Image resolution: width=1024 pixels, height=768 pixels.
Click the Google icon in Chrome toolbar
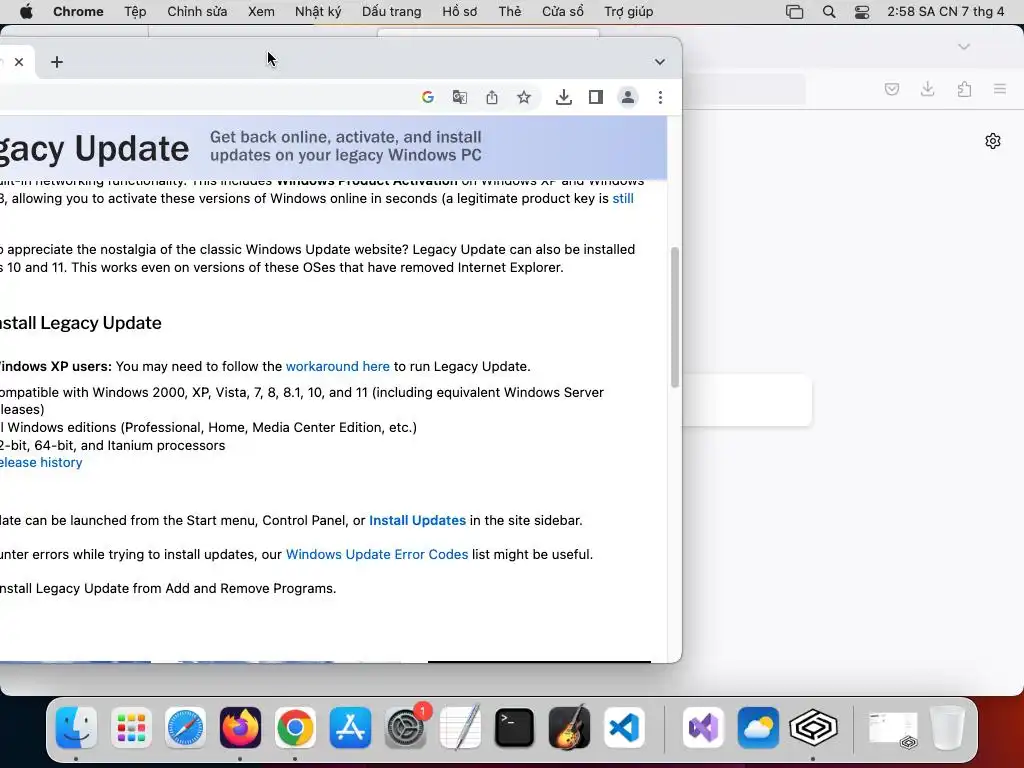point(428,97)
